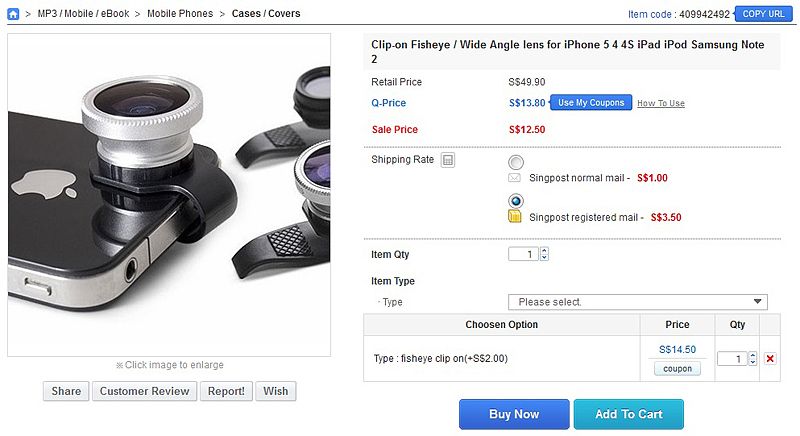Open the How To Use link

pyautogui.click(x=661, y=103)
